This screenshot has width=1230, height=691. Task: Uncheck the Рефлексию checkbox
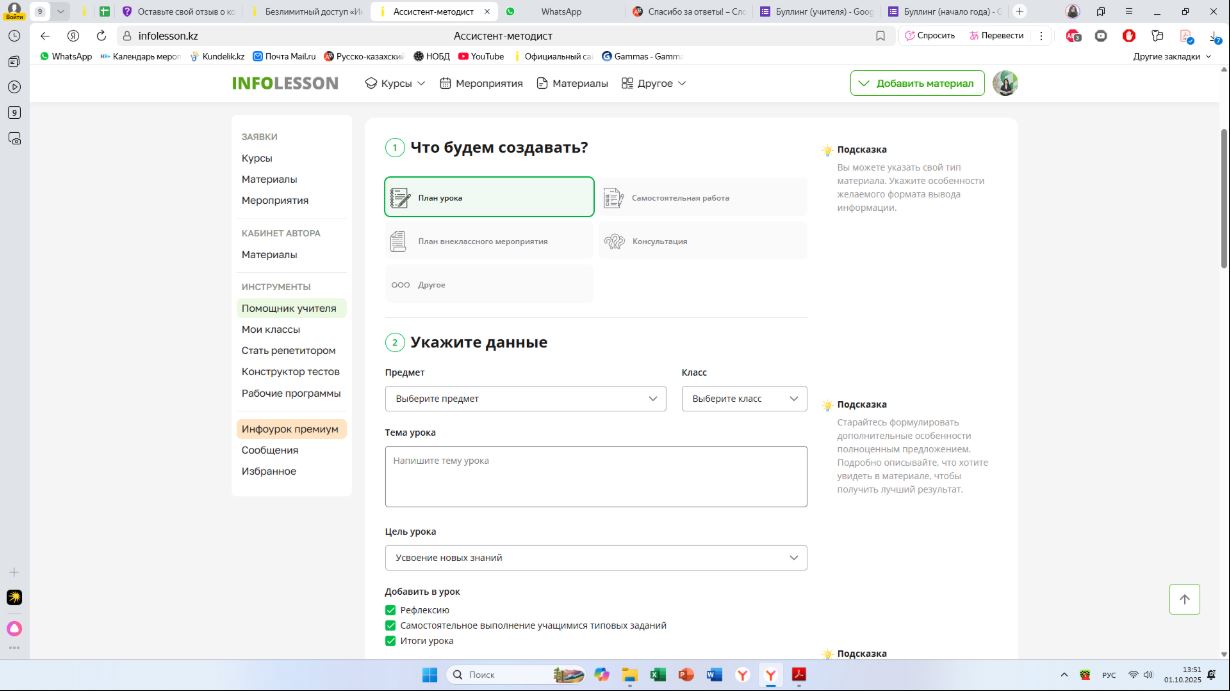[x=391, y=610]
